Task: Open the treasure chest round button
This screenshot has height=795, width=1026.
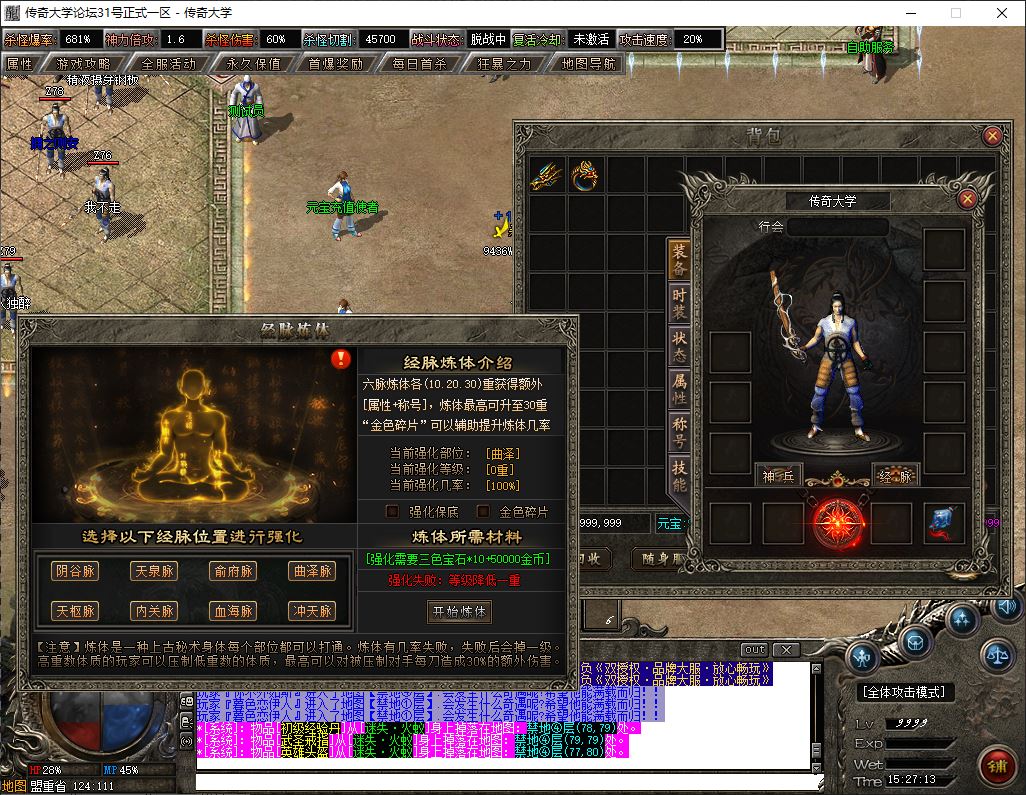Action: pyautogui.click(x=915, y=643)
